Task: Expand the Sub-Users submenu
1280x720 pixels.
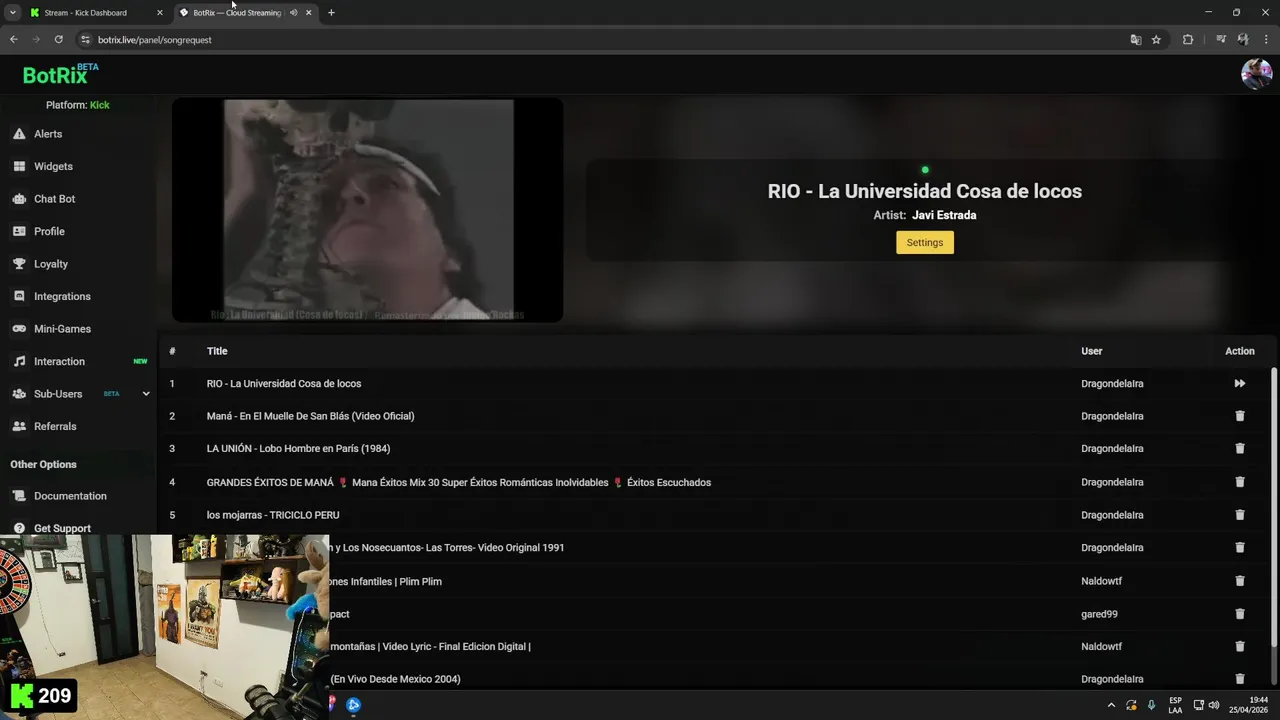Action: click(146, 394)
